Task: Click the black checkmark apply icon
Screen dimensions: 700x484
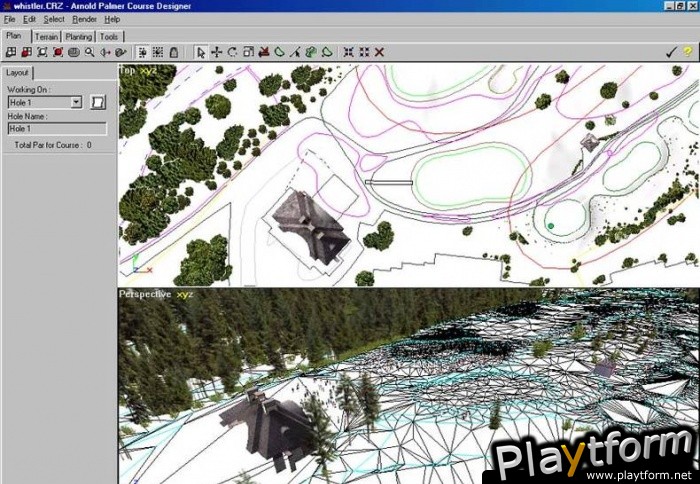Action: click(671, 52)
